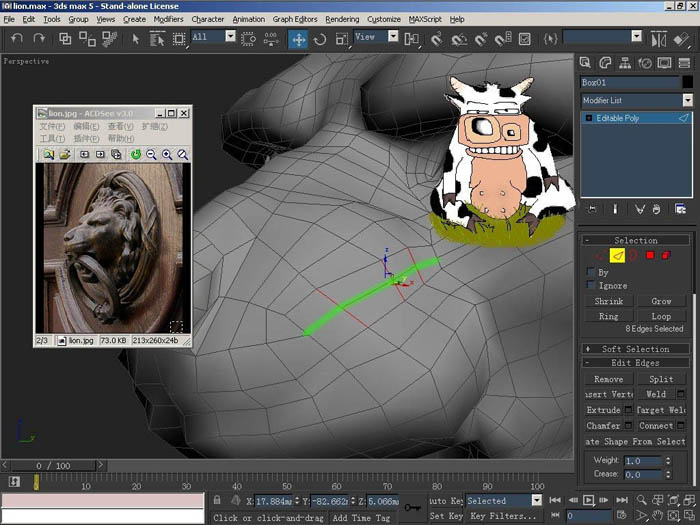This screenshot has width=700, height=525.
Task: Click the Split edges button
Action: click(x=661, y=379)
